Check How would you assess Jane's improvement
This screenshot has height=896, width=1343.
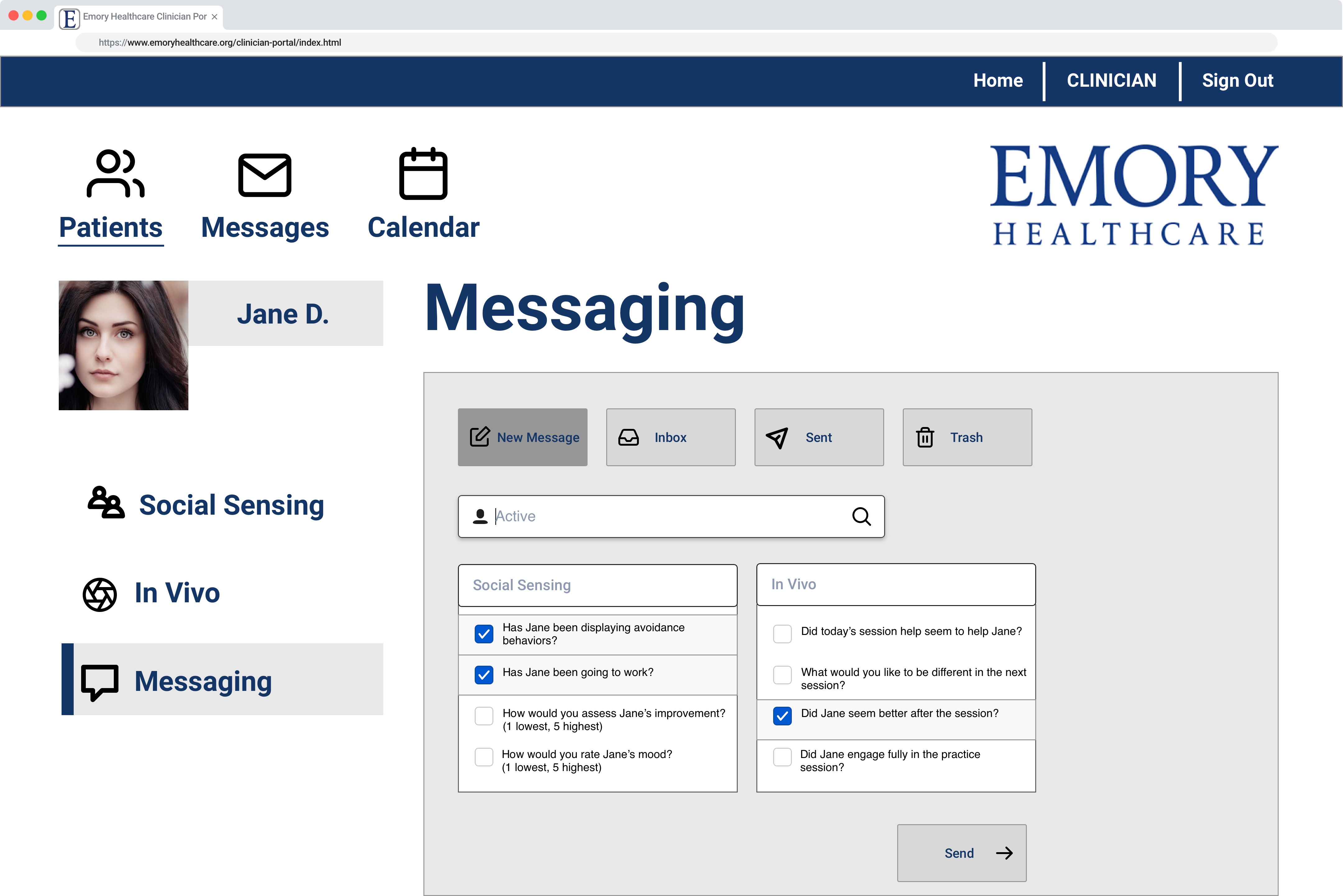coord(483,716)
